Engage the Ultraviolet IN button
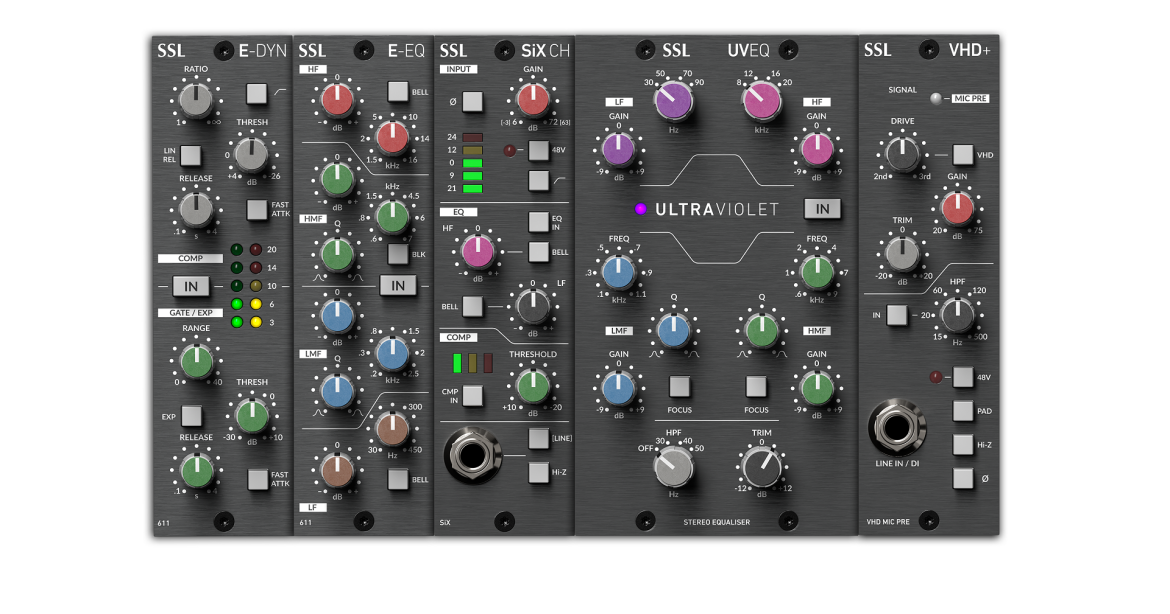Viewport: 1170px width, 614px height. [x=822, y=209]
